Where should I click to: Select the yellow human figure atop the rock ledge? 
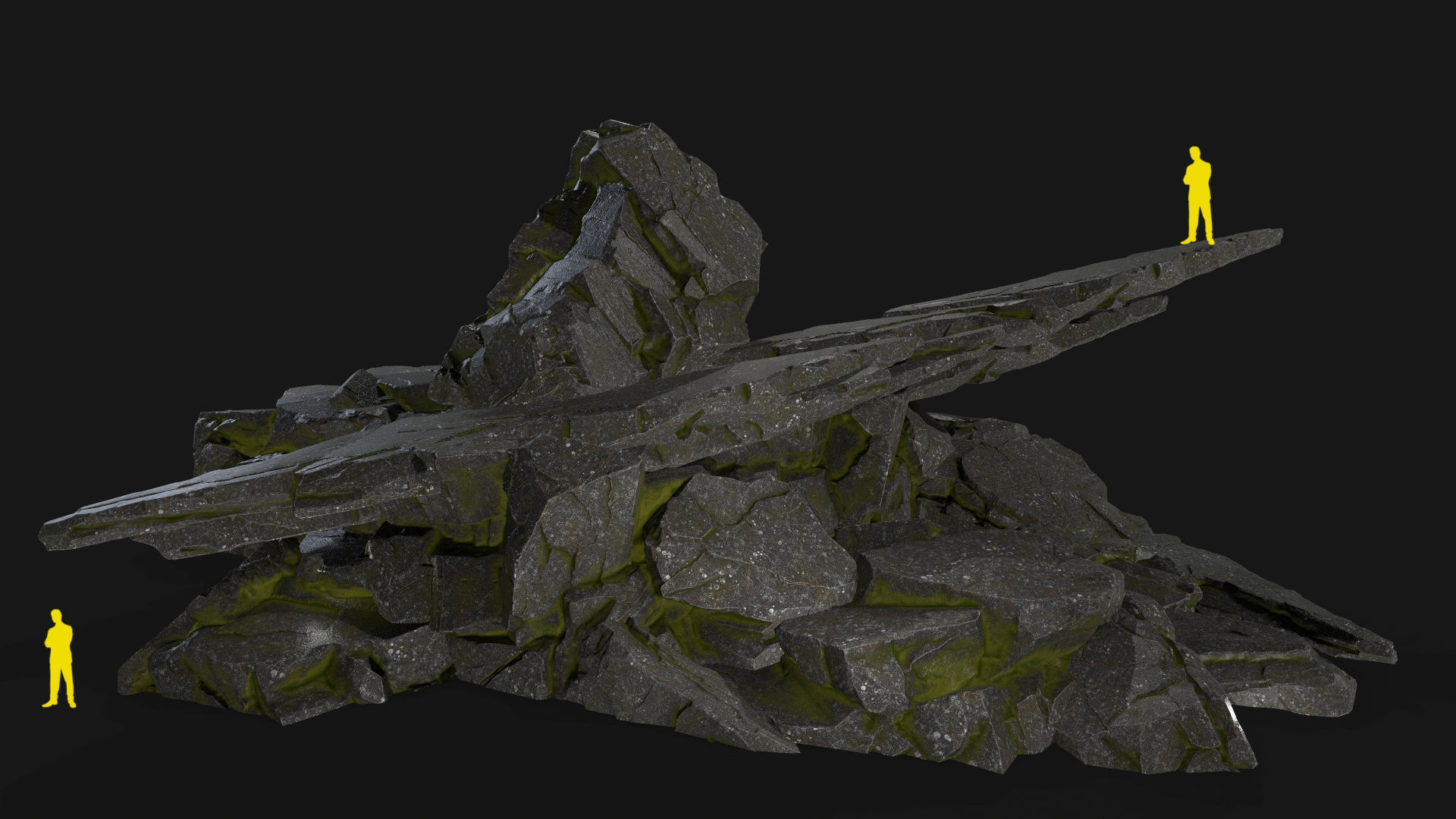(x=1197, y=196)
